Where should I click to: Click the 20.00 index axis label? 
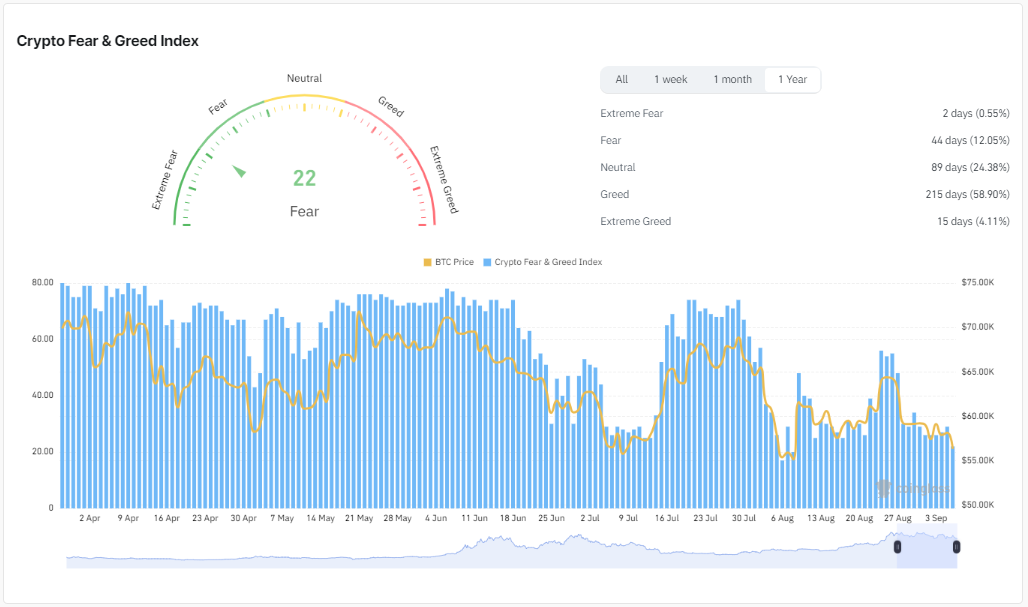43,452
